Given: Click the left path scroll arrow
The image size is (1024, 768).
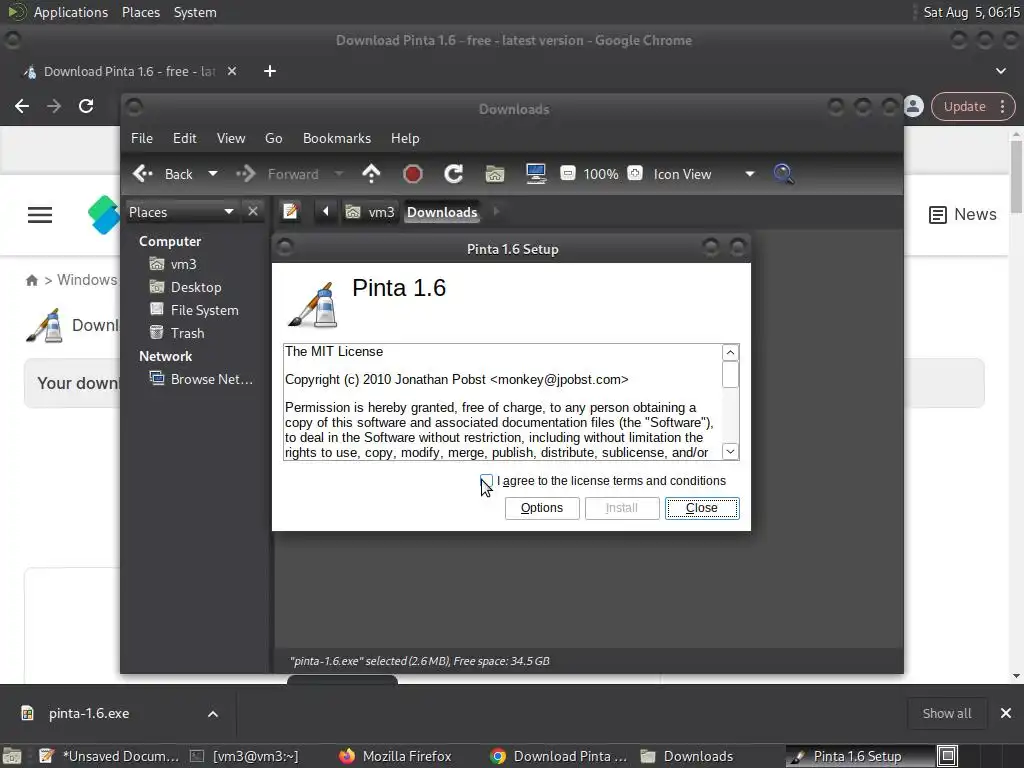Looking at the screenshot, I should coord(325,212).
